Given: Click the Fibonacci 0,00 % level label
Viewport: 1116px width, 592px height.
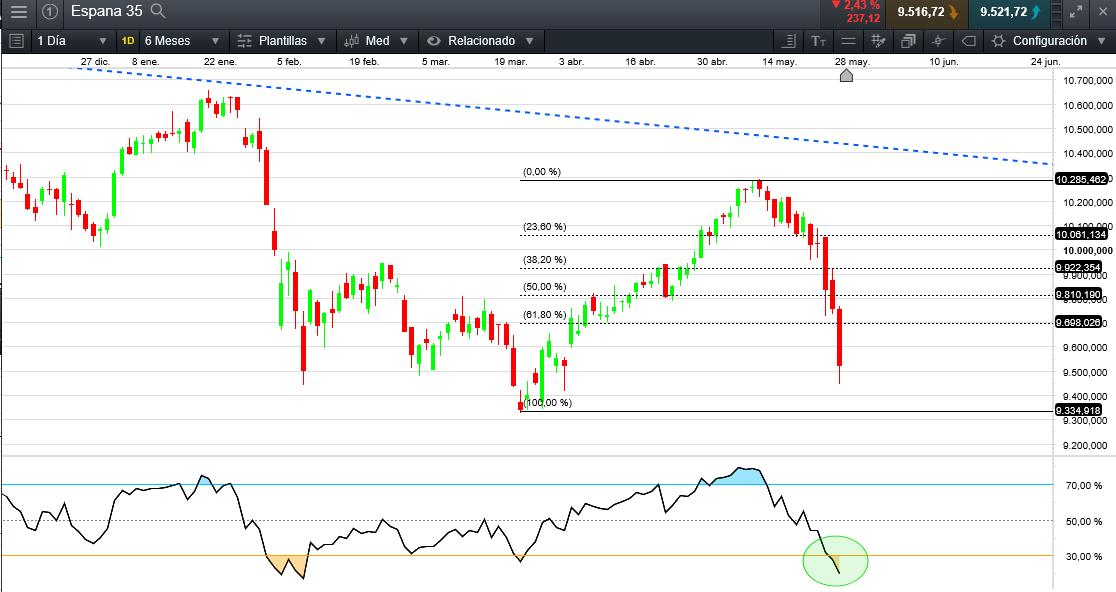Looking at the screenshot, I should coord(542,171).
